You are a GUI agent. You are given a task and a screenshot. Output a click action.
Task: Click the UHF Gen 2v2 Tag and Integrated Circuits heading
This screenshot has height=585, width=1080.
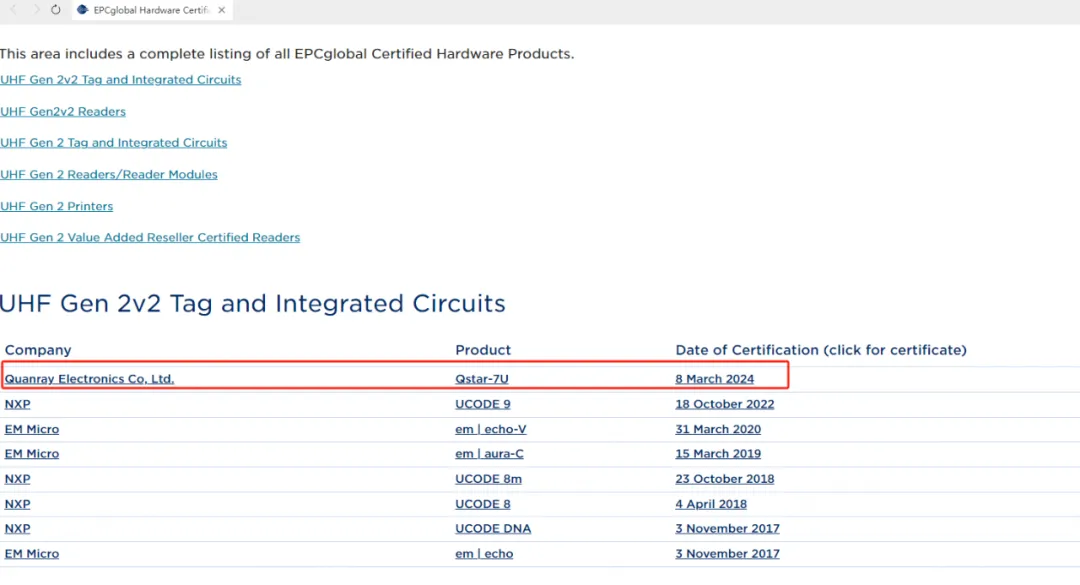click(x=253, y=304)
